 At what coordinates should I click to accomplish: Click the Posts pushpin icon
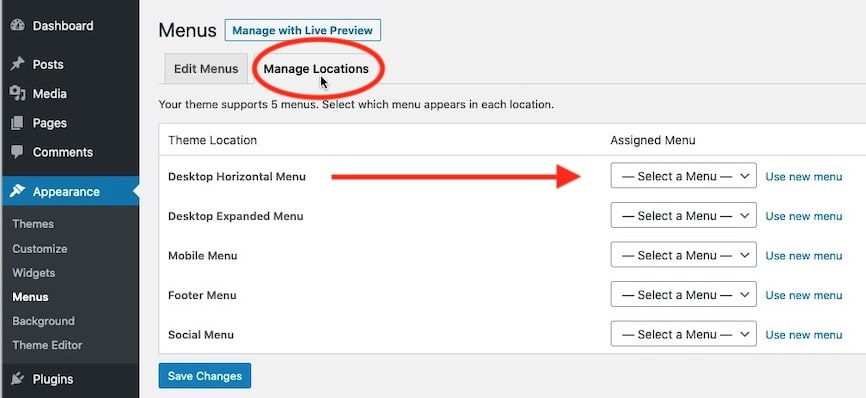(x=18, y=64)
